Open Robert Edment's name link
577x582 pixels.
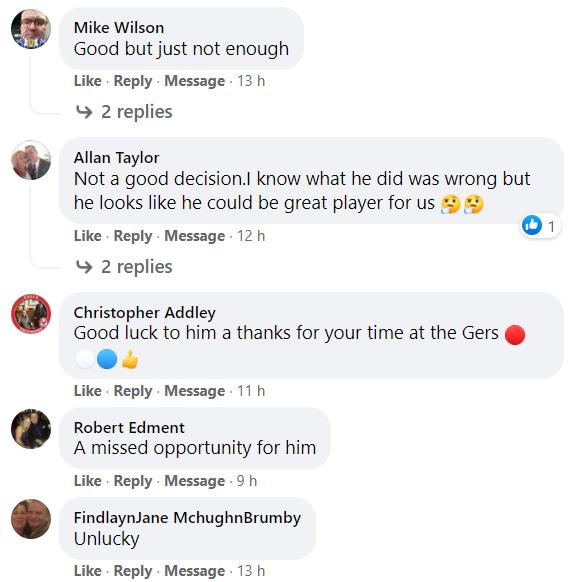[x=129, y=428]
